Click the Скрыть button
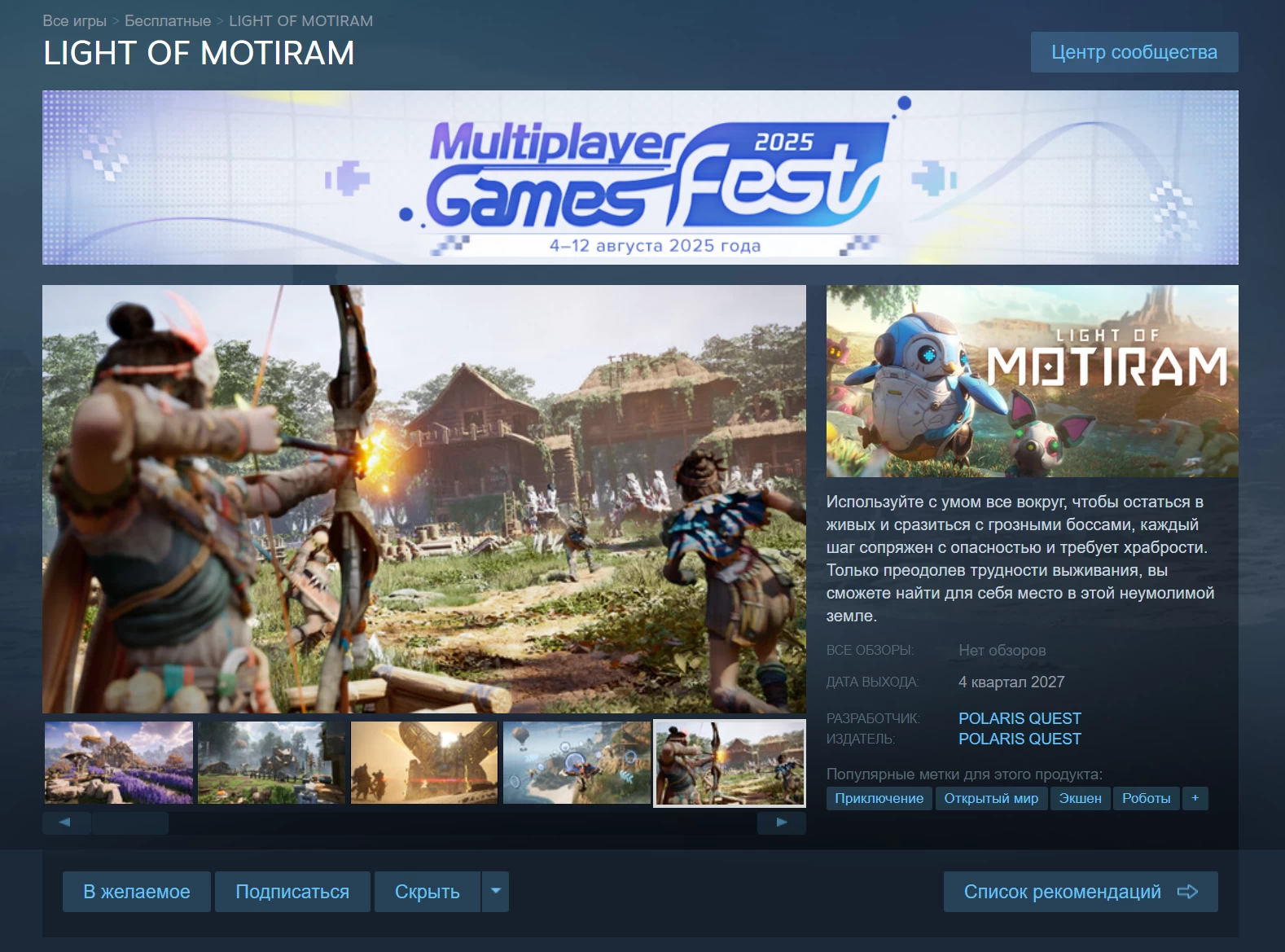 point(428,892)
